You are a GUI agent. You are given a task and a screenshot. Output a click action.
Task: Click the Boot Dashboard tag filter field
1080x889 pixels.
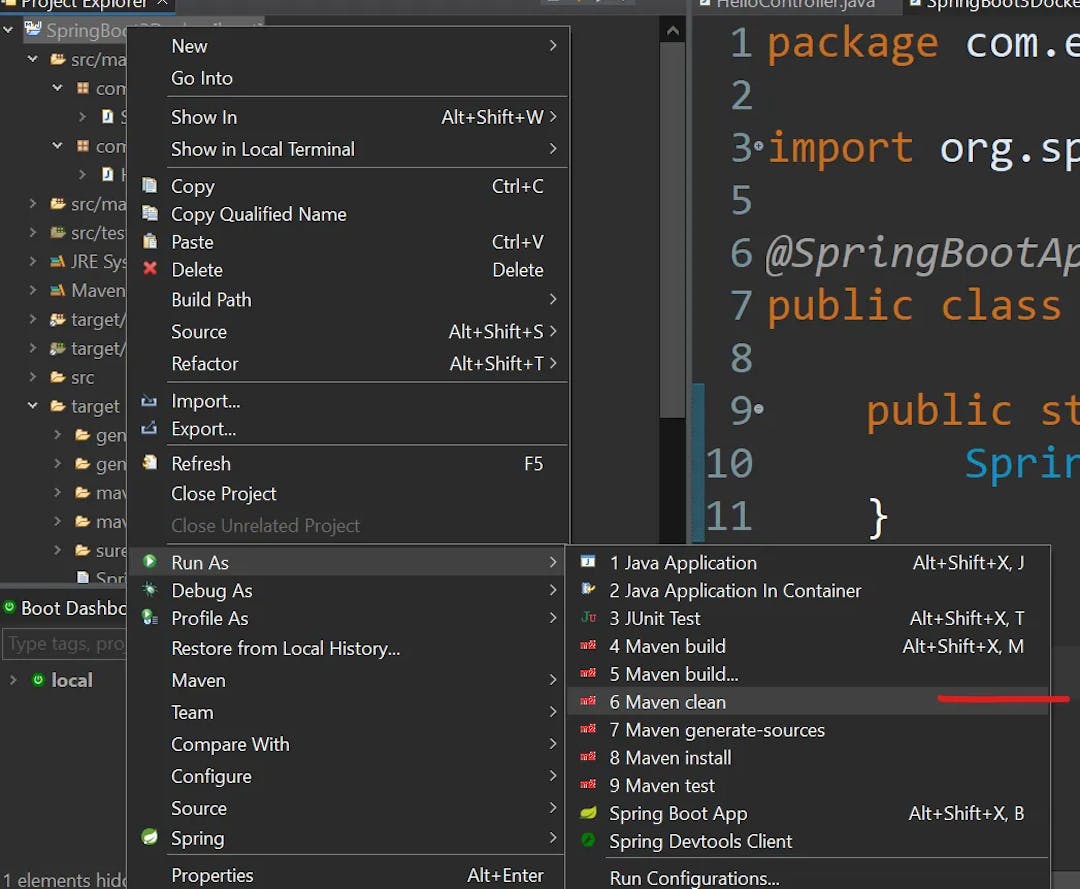coord(65,644)
